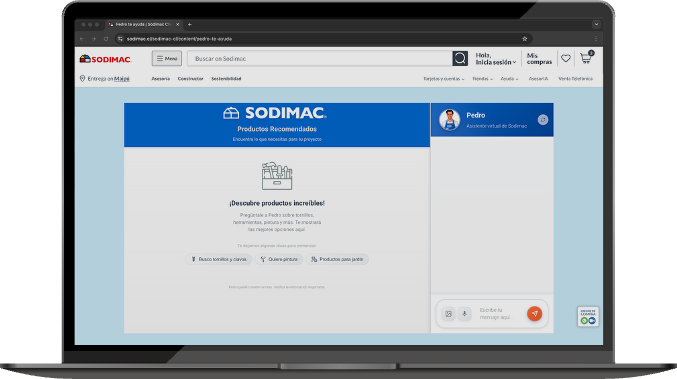Image resolution: width=677 pixels, height=379 pixels.
Task: Click the address bar URL
Action: [x=179, y=39]
